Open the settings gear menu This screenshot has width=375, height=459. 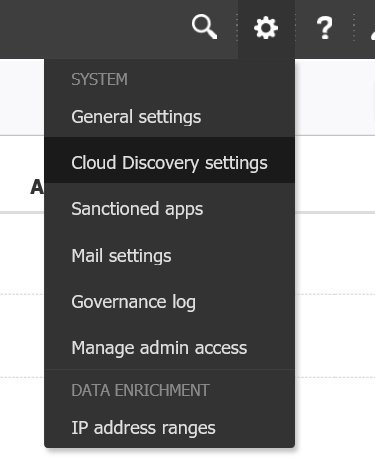pyautogui.click(x=266, y=28)
